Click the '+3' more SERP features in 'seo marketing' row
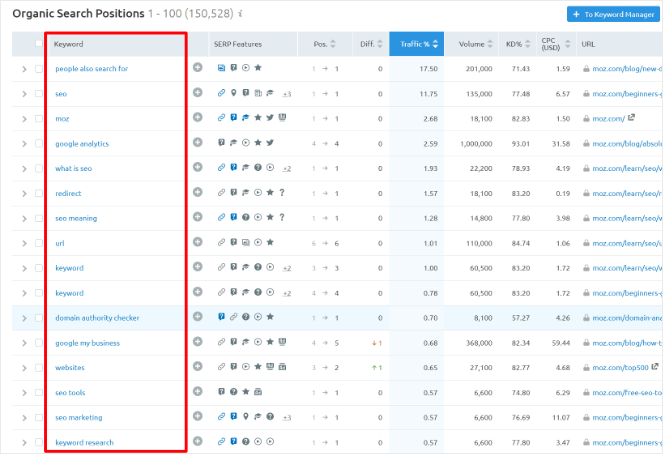This screenshot has height=454, width=663. [x=287, y=418]
